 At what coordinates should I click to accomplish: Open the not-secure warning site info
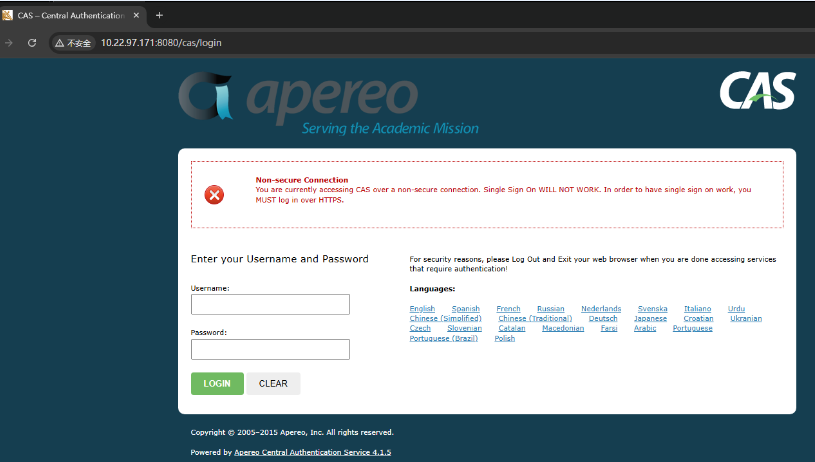(x=73, y=43)
